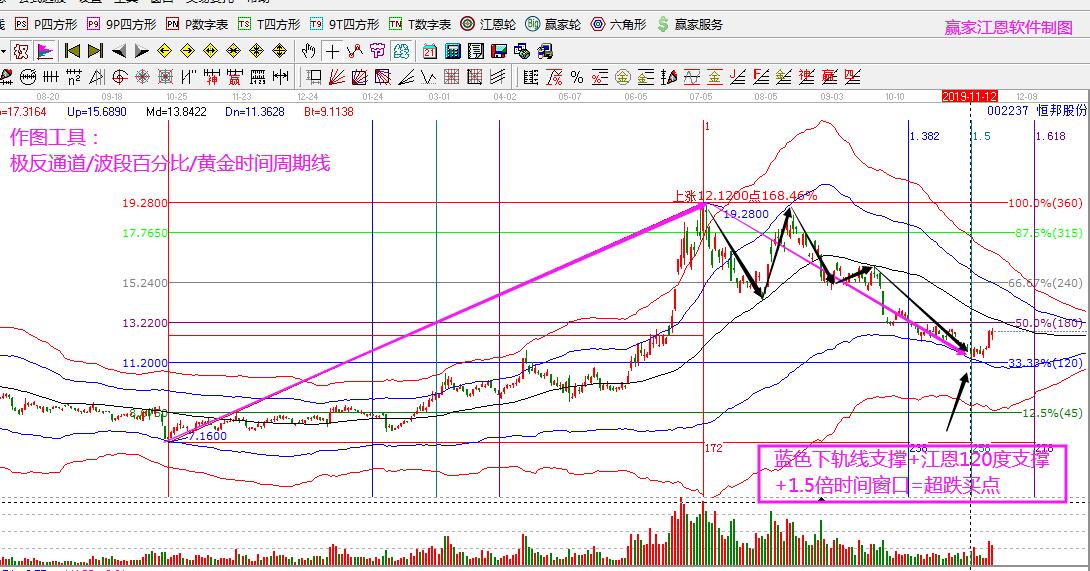Select the zigzag wave line tool
The image size is (1090, 571).
354,51
